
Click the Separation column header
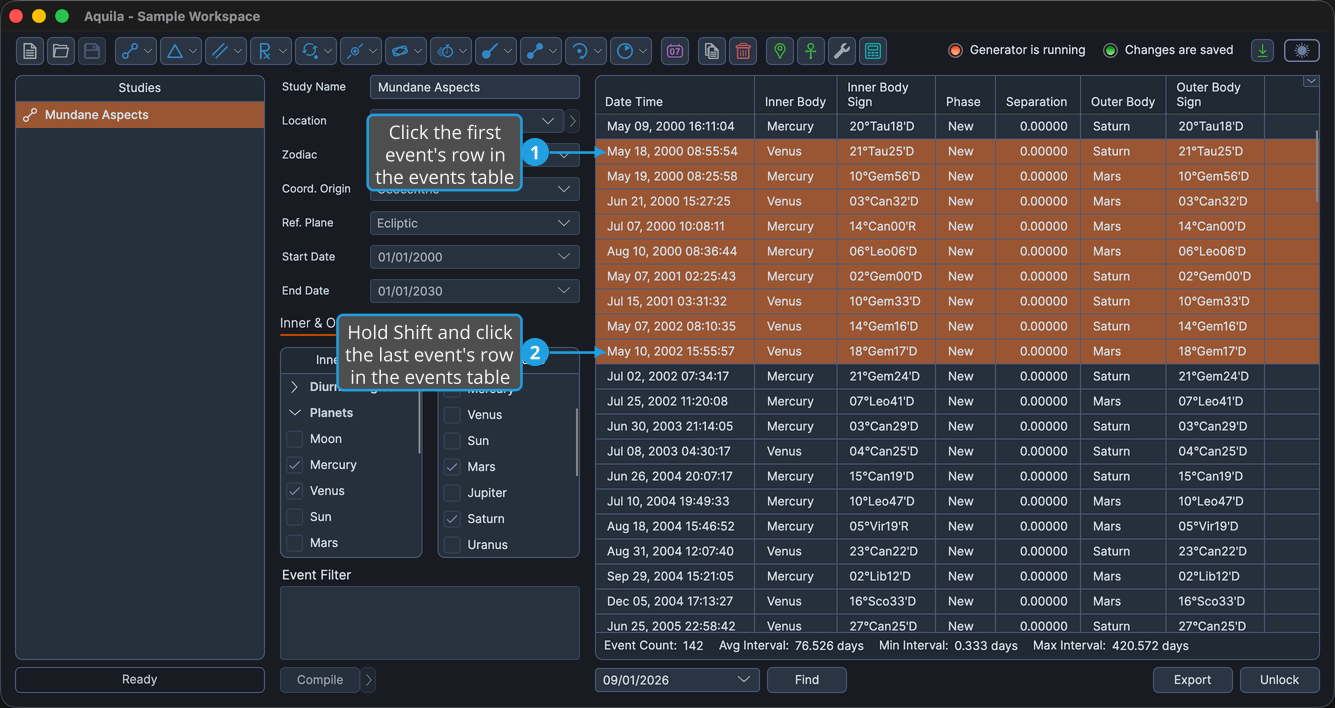pos(1036,95)
